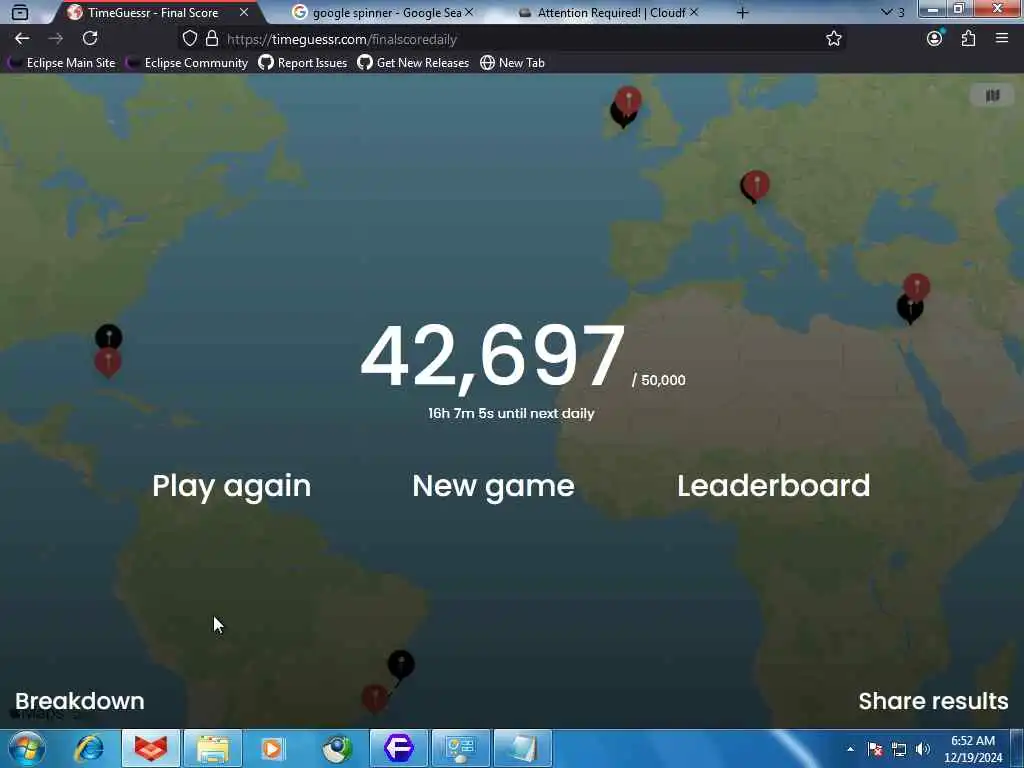Viewport: 1024px width, 768px height.
Task: Click the red pin over northern Italy
Action: coord(756,184)
